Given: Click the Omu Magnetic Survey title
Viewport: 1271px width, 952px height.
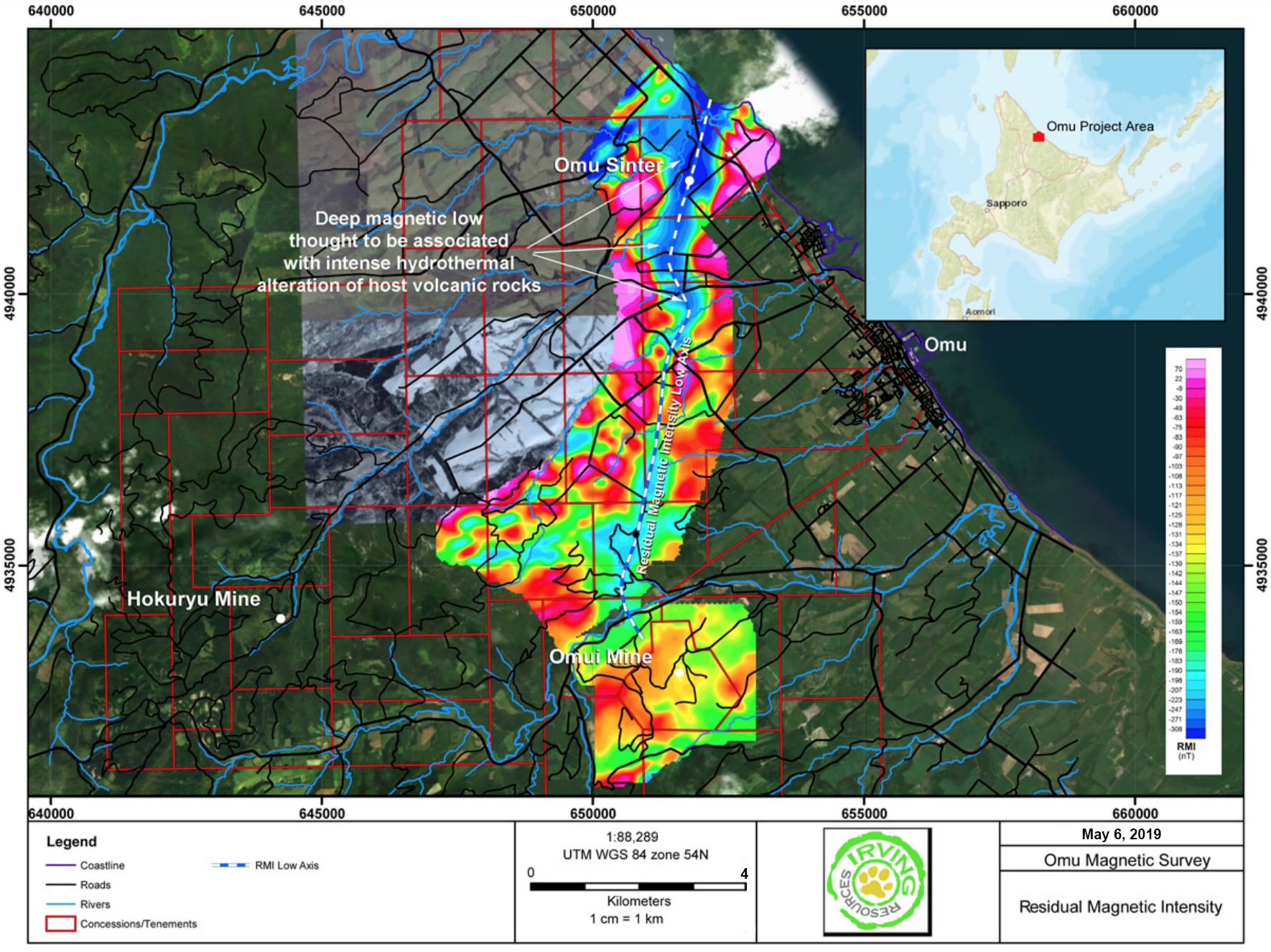Looking at the screenshot, I should pos(1126,860).
